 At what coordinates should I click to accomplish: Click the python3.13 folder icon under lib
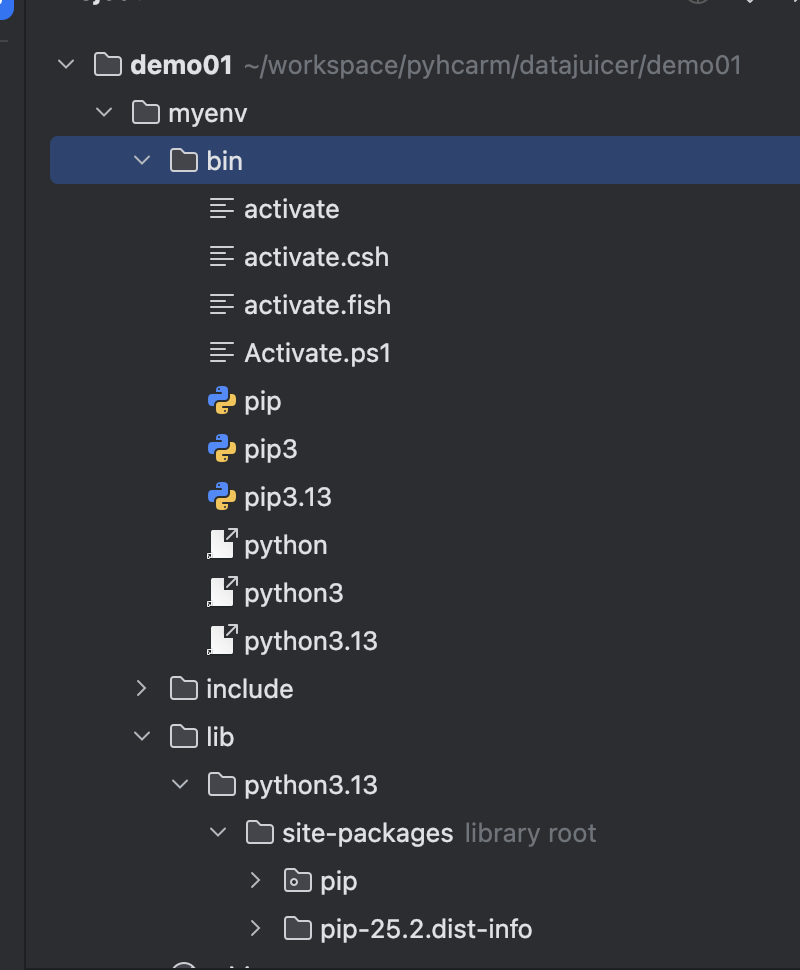222,784
